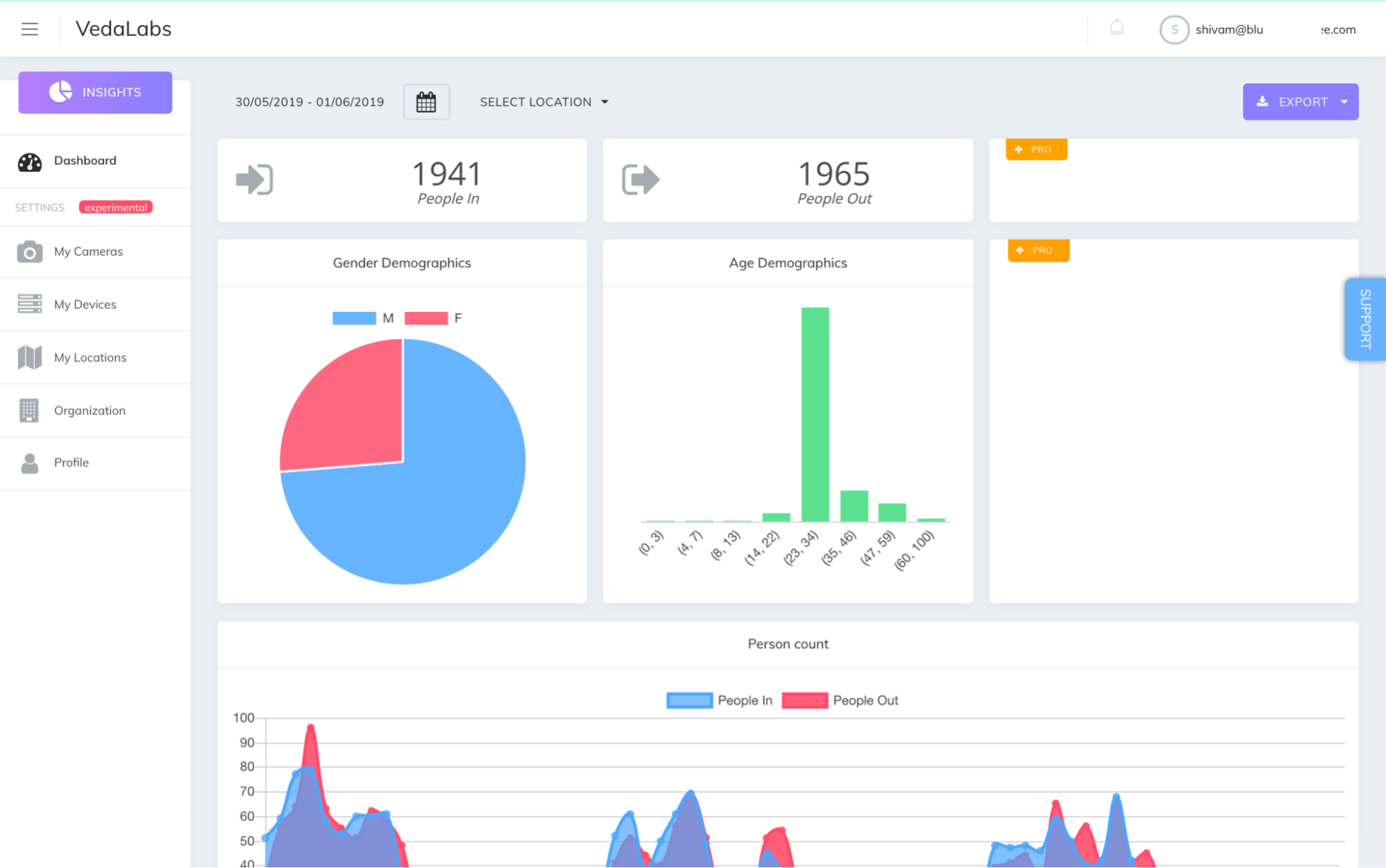Click the My Locations map icon
The image size is (1386, 868).
29,357
